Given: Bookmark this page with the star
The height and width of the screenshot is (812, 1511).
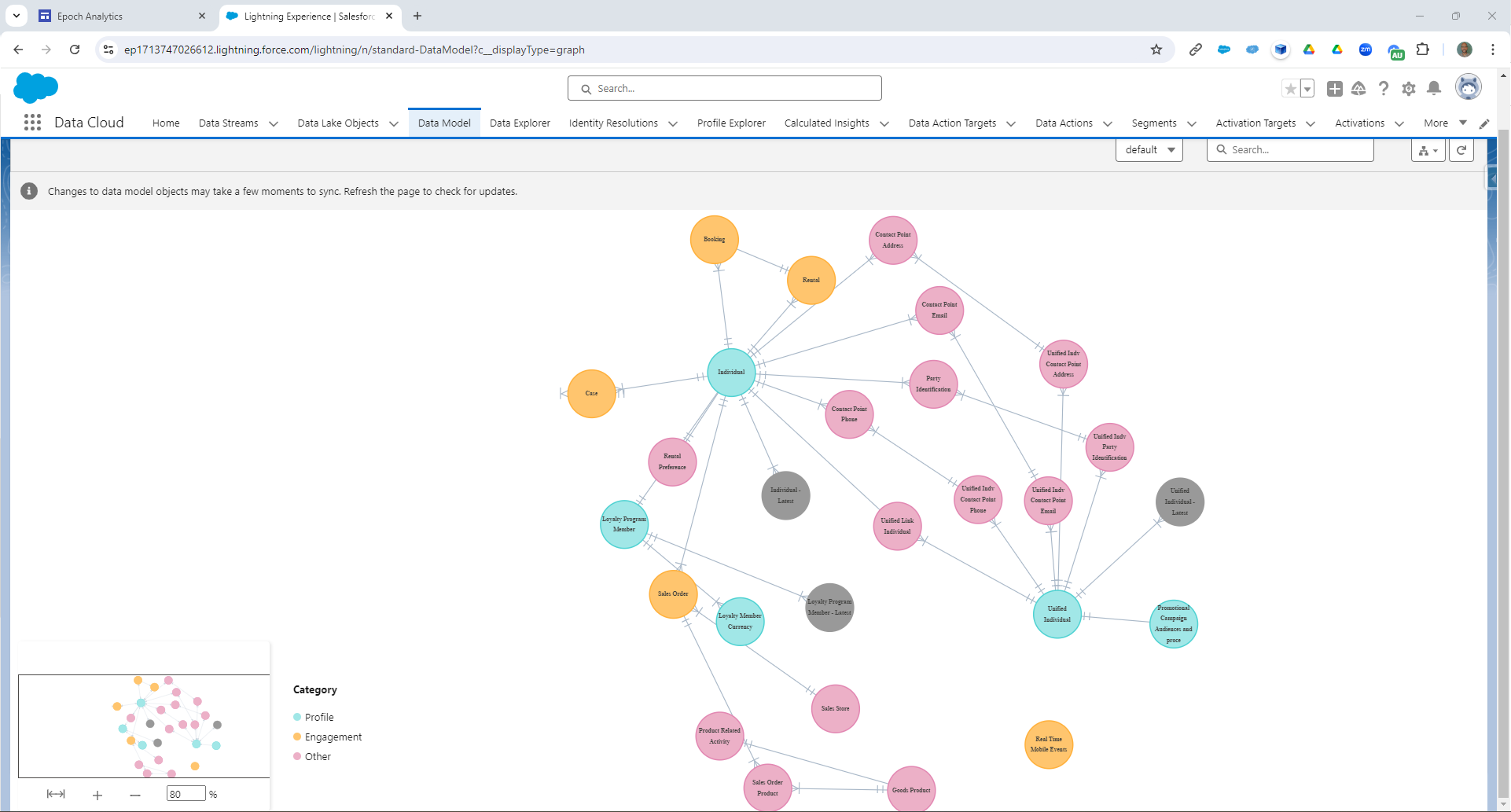Looking at the screenshot, I should pyautogui.click(x=1156, y=50).
